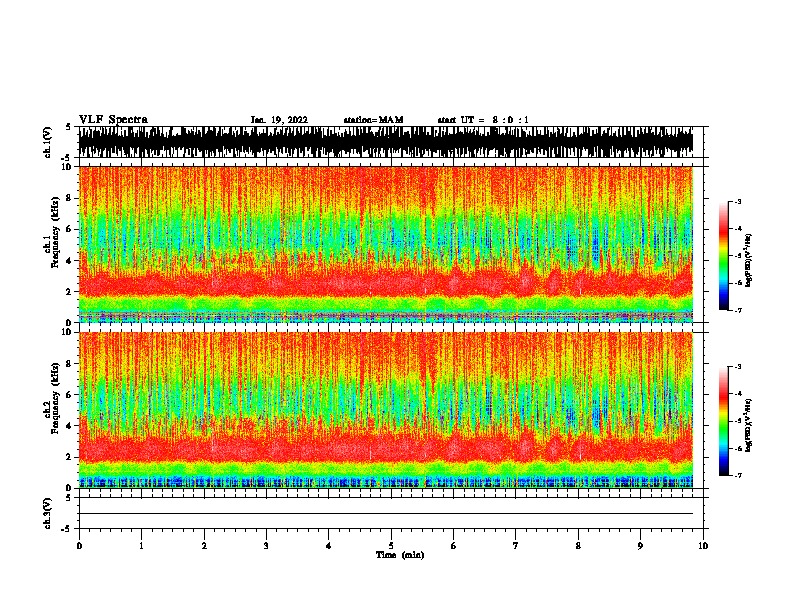Click the ch.2 spectrogram color scale bar
The width and height of the screenshot is (792, 612).
(x=724, y=421)
